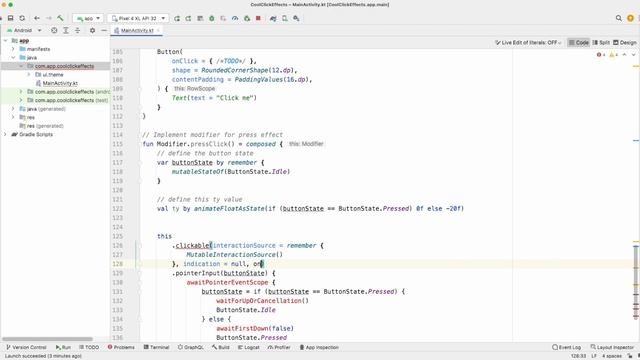Screen dimensions: 640x360
Task: Click the Collapse All icon in Project panel
Action: coord(77,30)
